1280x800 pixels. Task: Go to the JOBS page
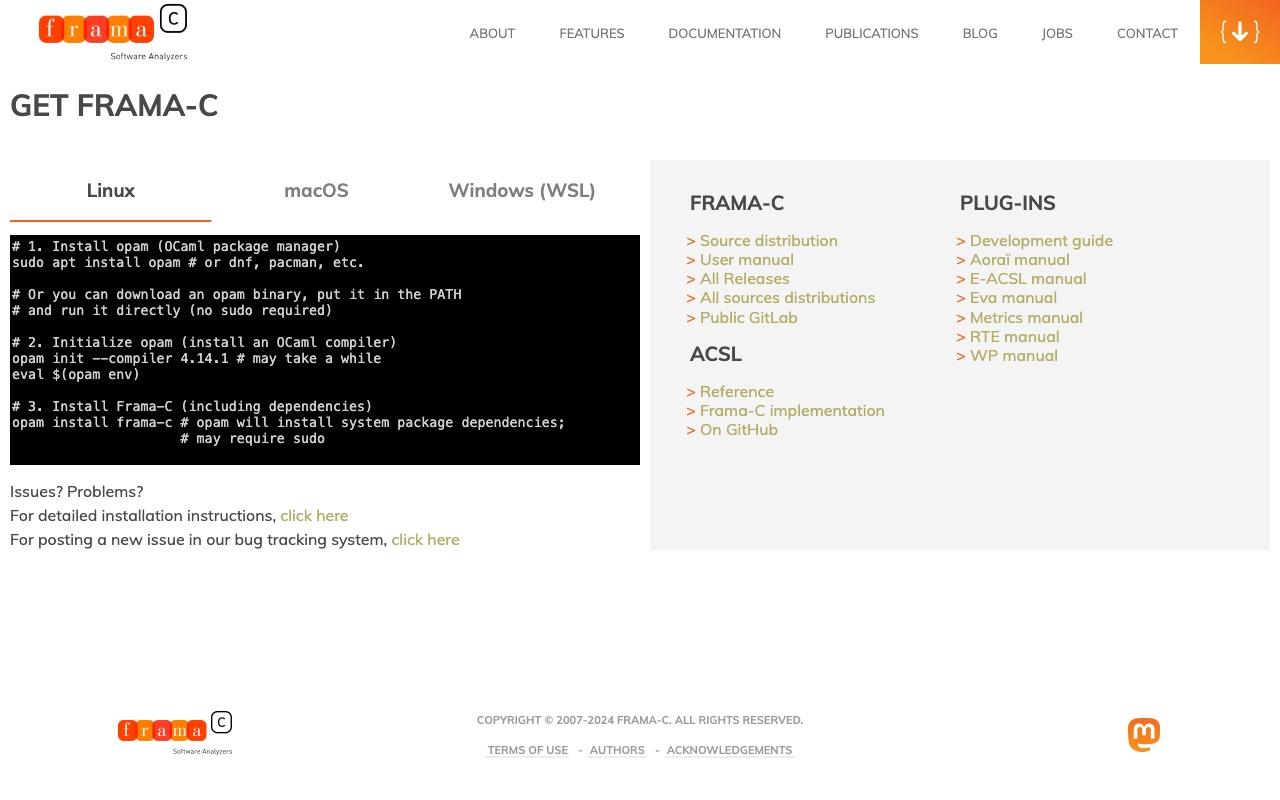click(x=1057, y=33)
